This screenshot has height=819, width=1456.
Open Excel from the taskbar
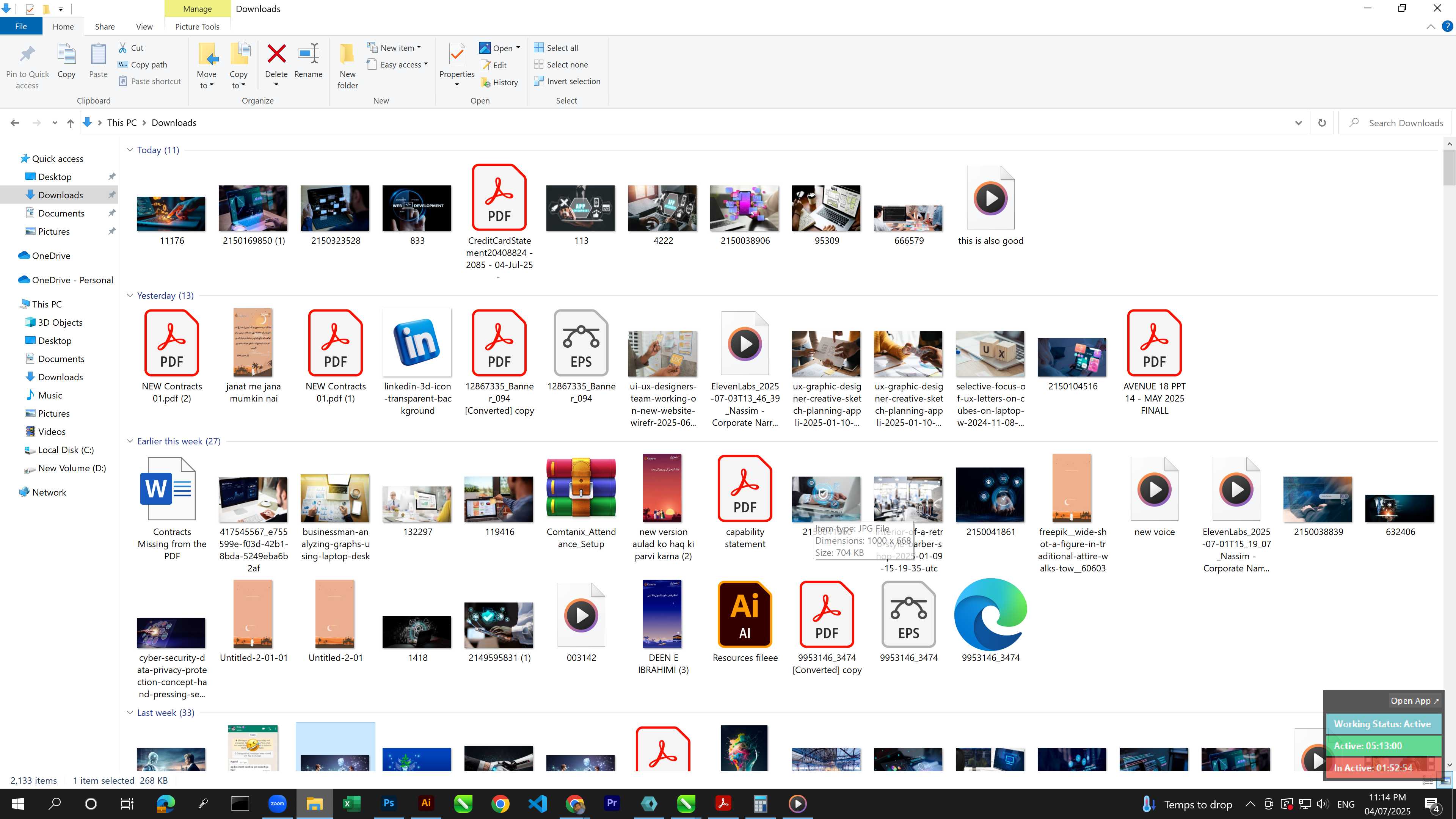point(351,803)
